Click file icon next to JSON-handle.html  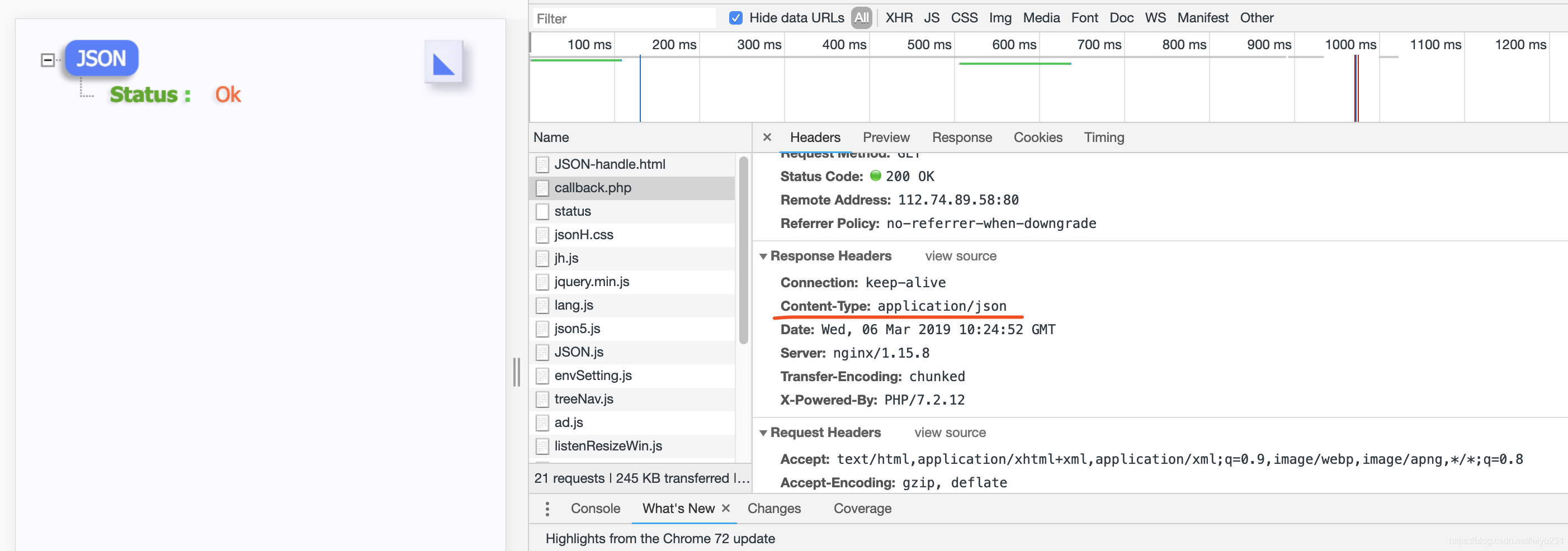(542, 164)
